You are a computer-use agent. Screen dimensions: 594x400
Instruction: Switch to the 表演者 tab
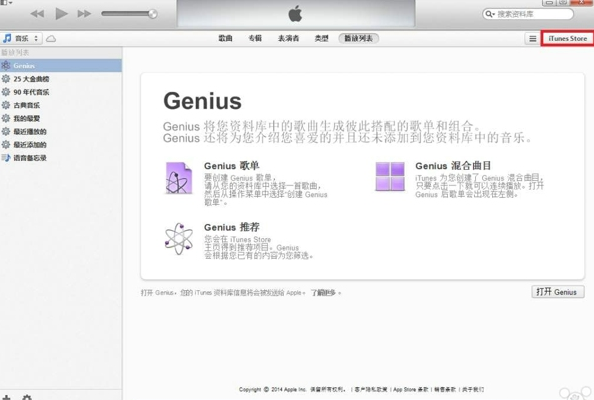tap(289, 38)
